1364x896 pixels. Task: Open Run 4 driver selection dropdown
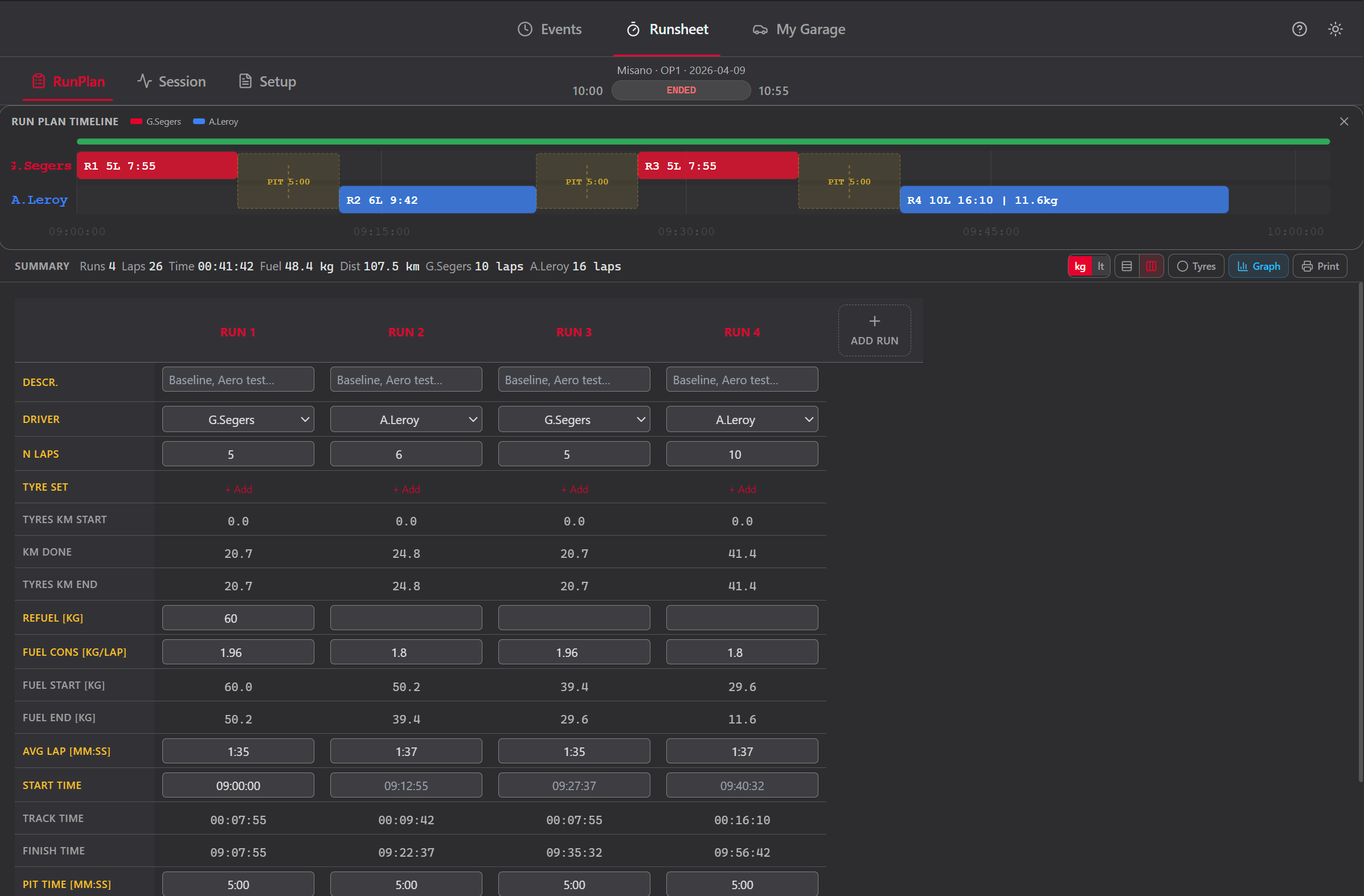click(742, 419)
